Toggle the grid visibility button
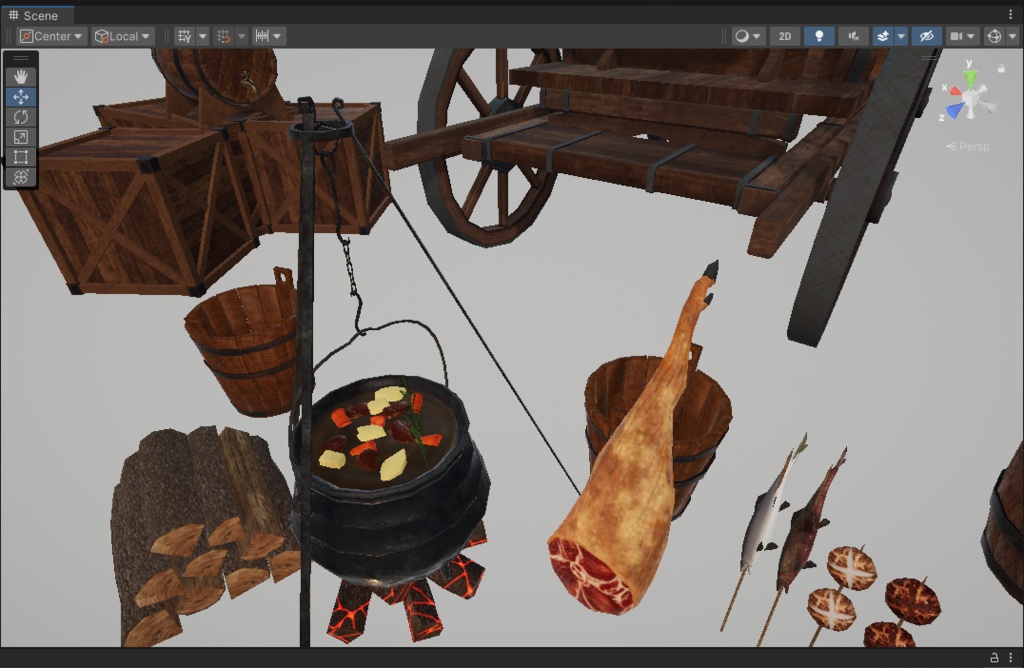The height and width of the screenshot is (668, 1024). coord(185,37)
